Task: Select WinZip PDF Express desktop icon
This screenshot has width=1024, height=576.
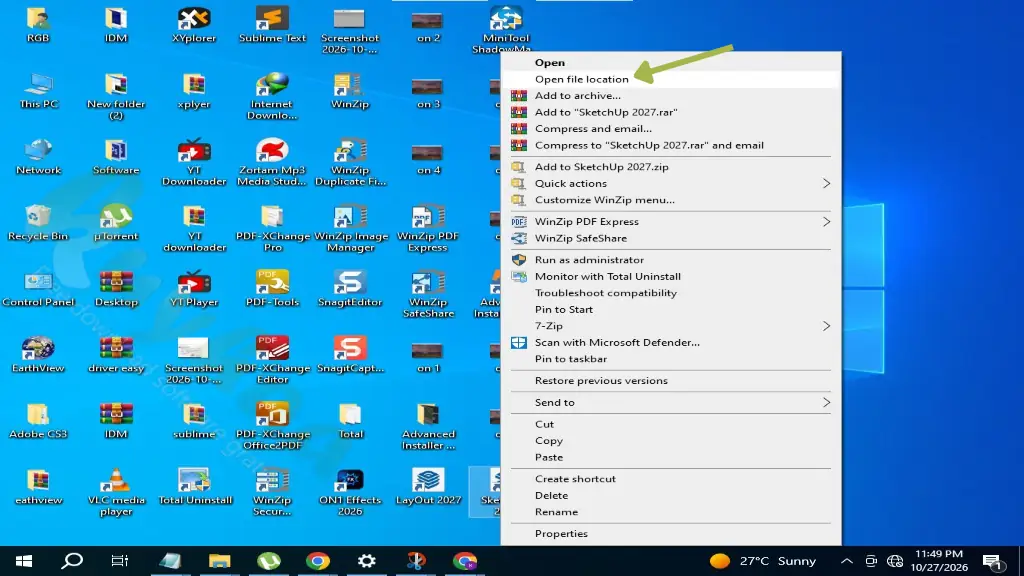Action: (x=428, y=229)
